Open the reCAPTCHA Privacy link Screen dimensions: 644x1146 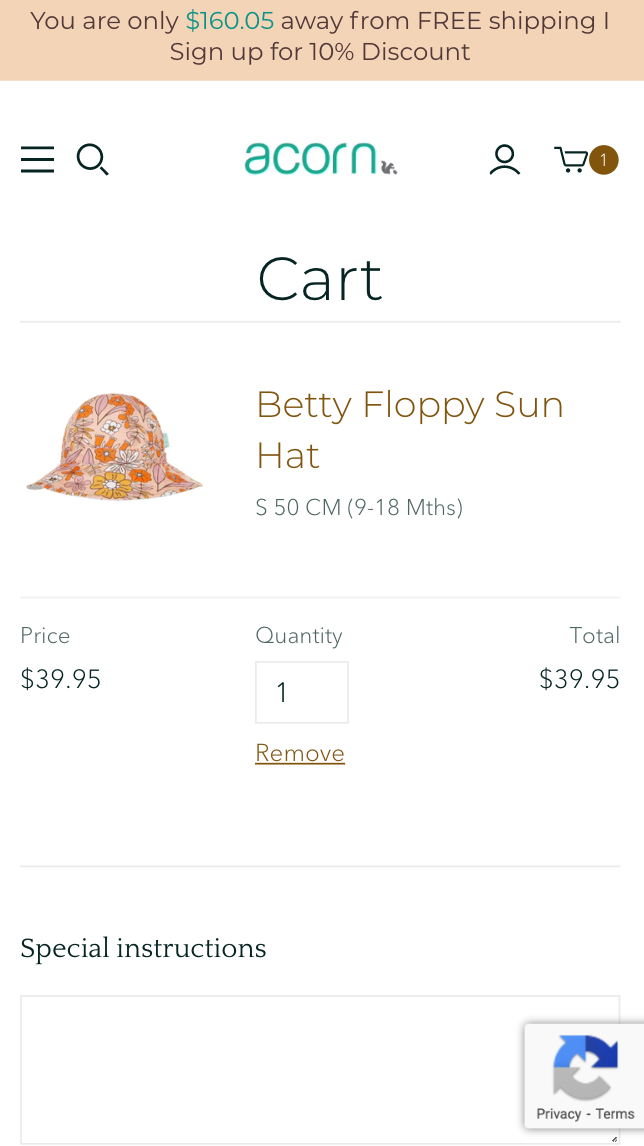(559, 1114)
